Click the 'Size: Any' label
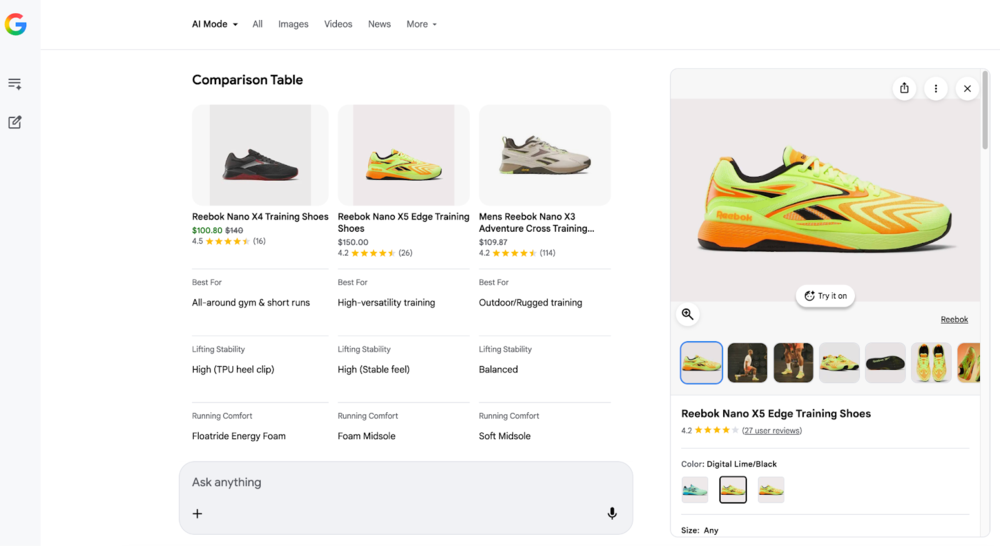This screenshot has width=1000, height=546. [700, 531]
